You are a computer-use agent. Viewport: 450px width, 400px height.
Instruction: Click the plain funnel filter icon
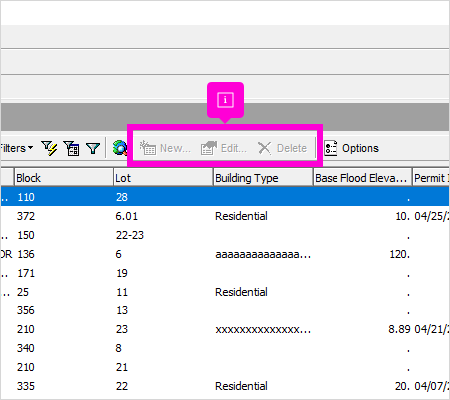coord(93,148)
